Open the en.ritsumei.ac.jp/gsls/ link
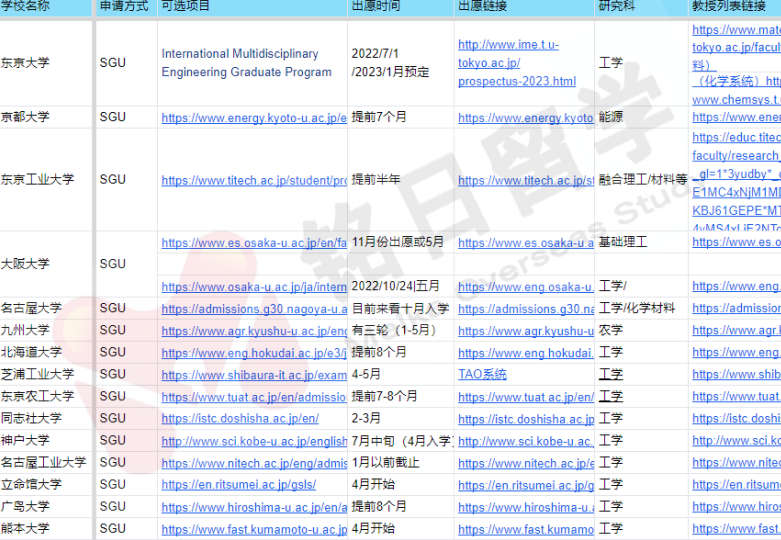The height and width of the screenshot is (540, 781). [x=238, y=484]
